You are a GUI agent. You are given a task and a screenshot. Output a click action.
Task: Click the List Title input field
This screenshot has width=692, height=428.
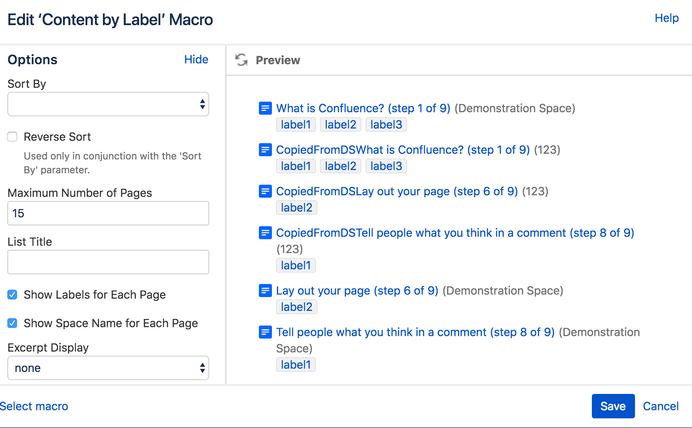108,262
